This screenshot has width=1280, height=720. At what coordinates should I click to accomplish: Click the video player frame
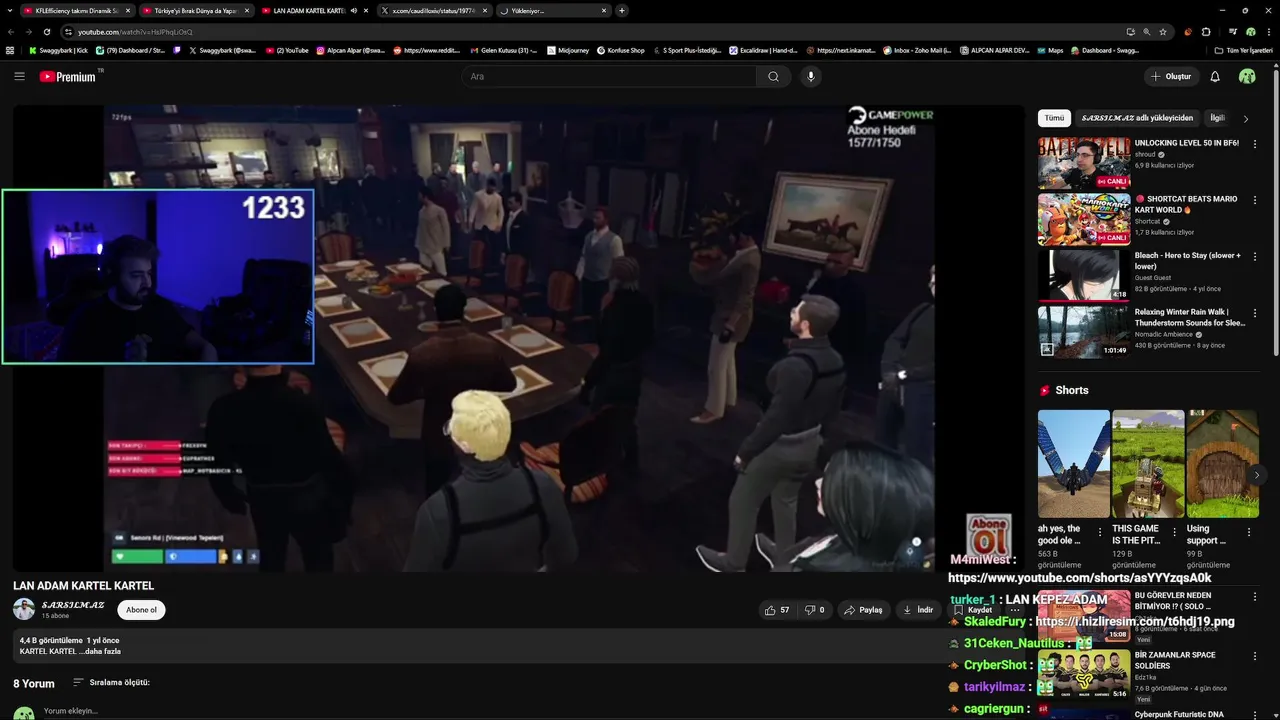[x=518, y=338]
